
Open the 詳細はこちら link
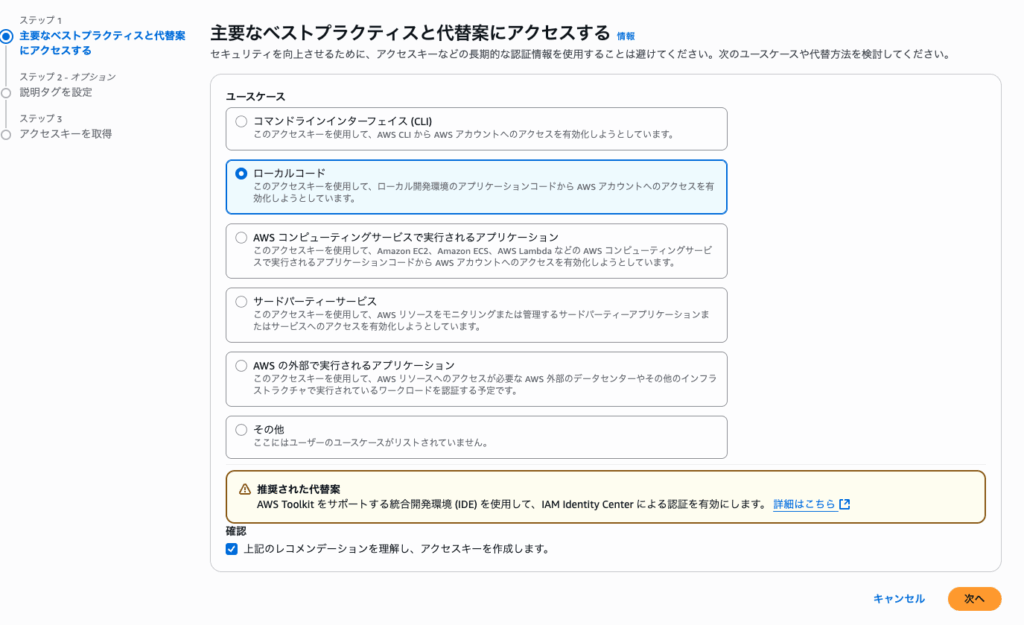804,504
